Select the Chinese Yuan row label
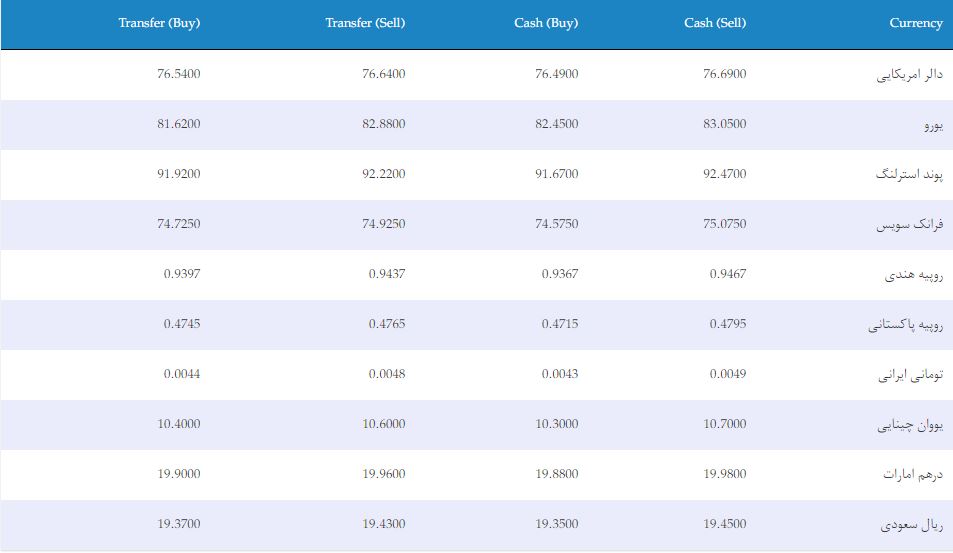Image resolution: width=953 pixels, height=553 pixels. point(910,425)
